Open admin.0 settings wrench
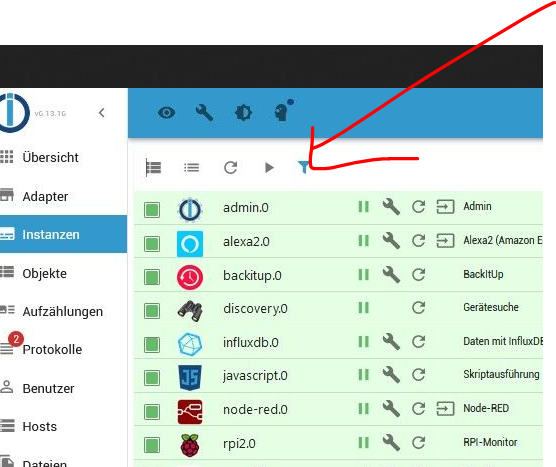Viewport: 556px width, 467px height. click(x=391, y=206)
